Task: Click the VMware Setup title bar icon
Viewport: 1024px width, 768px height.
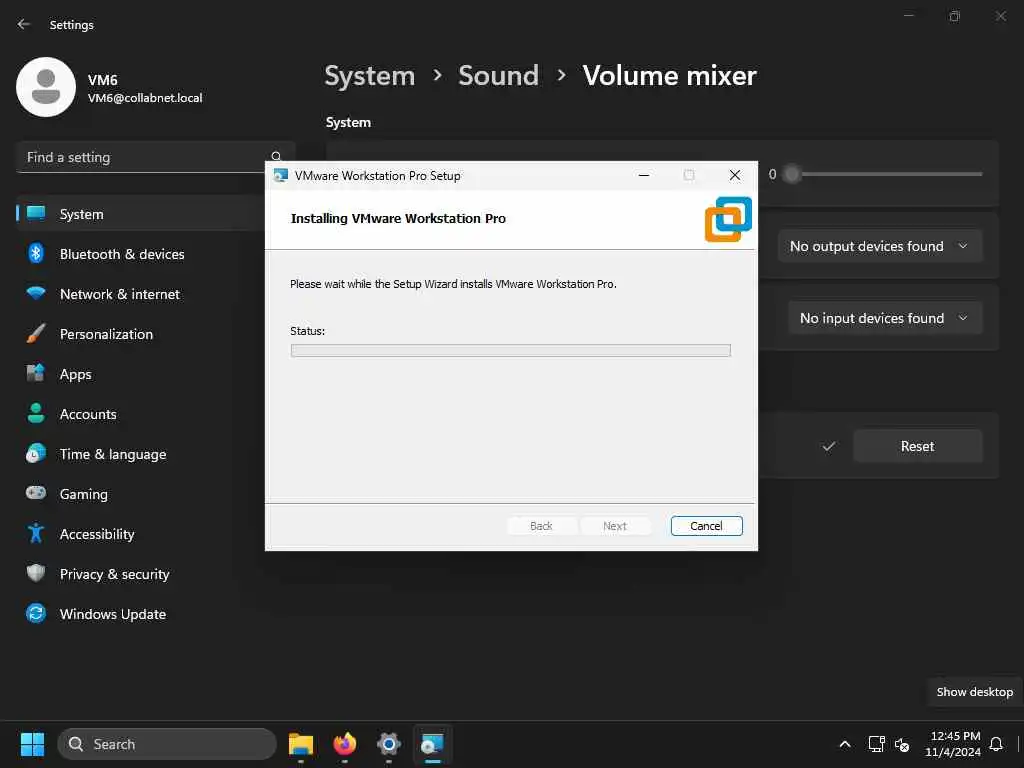Action: pyautogui.click(x=281, y=176)
